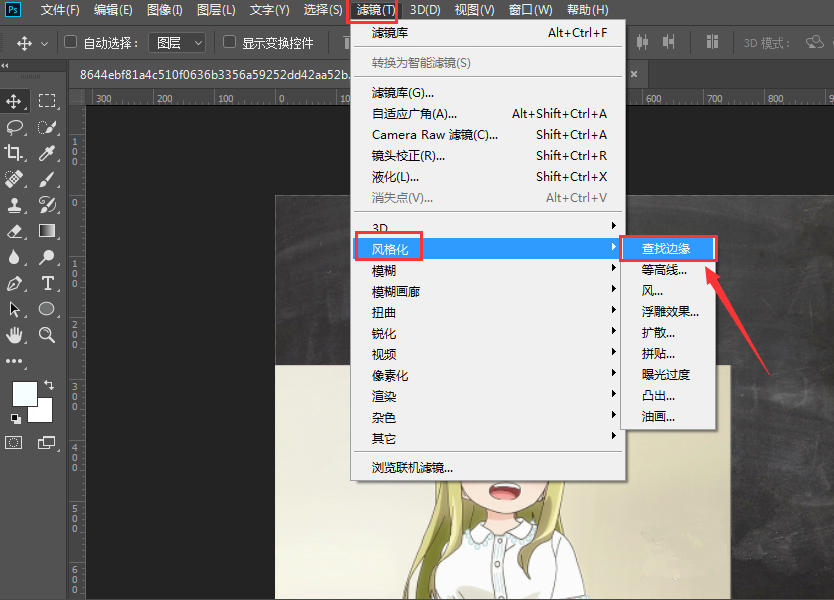Viewport: 834px width, 600px height.
Task: Toggle Quick Mask mode at toolbar bottom
Action: point(13,443)
